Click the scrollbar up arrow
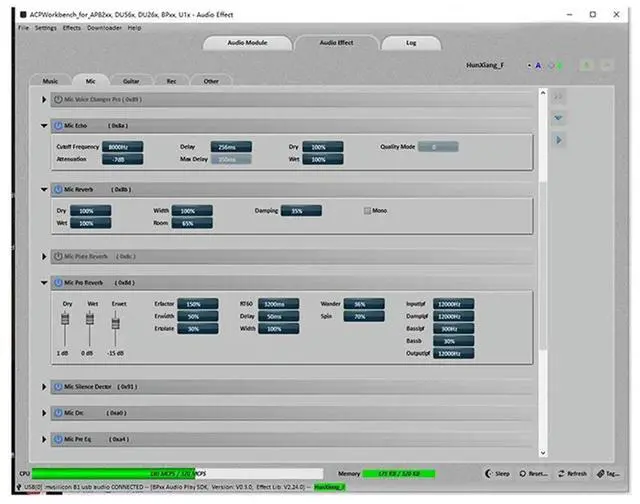Image resolution: width=640 pixels, height=504 pixels. pos(543,93)
